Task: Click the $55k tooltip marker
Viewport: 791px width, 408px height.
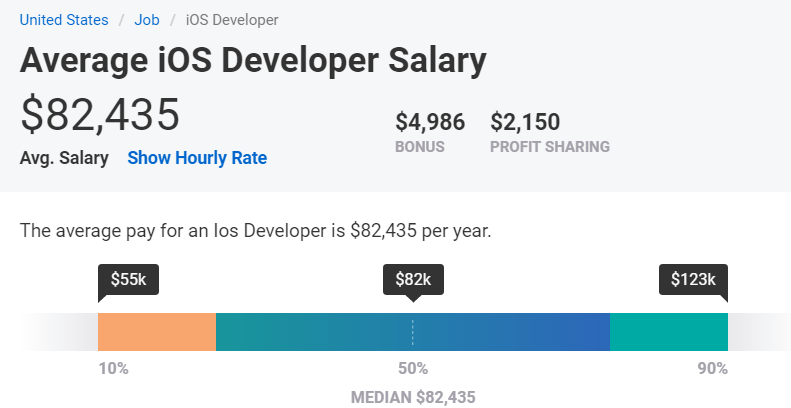Action: (x=128, y=279)
